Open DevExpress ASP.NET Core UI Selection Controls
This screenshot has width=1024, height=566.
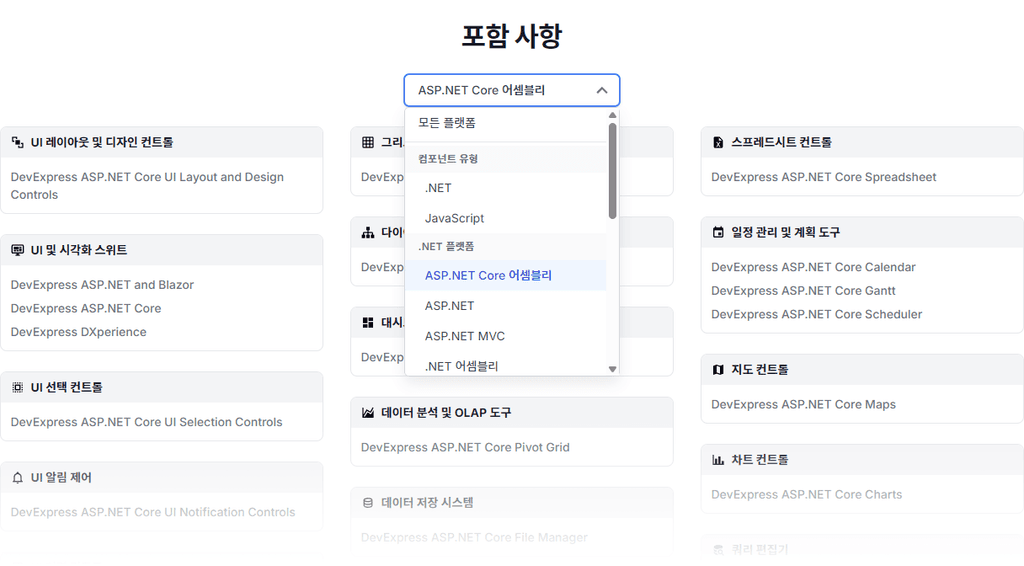[x=146, y=422]
